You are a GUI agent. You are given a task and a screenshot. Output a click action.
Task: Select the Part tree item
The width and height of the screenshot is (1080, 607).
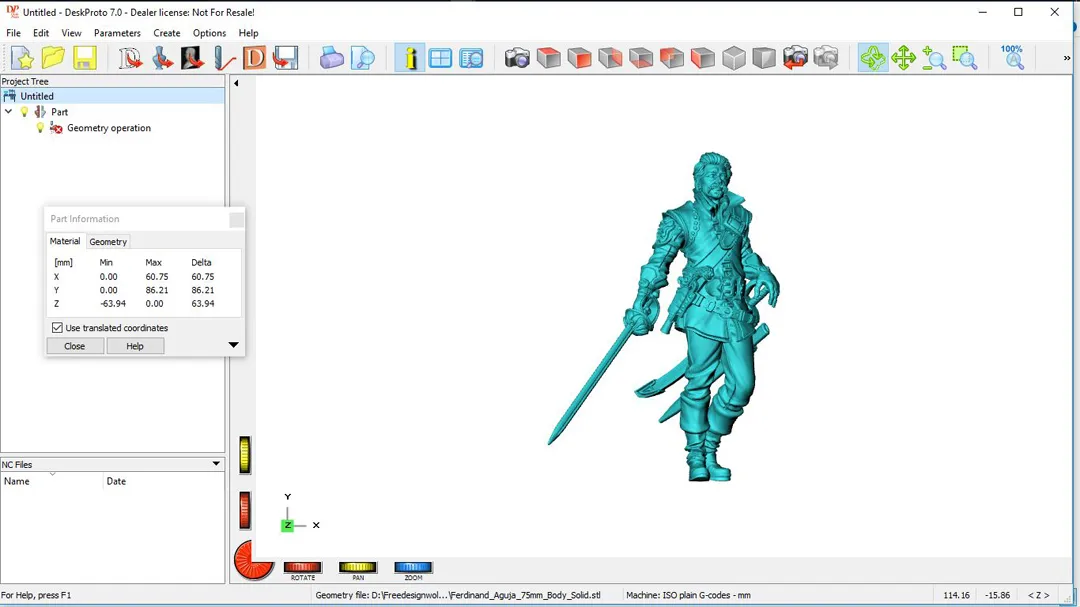59,112
